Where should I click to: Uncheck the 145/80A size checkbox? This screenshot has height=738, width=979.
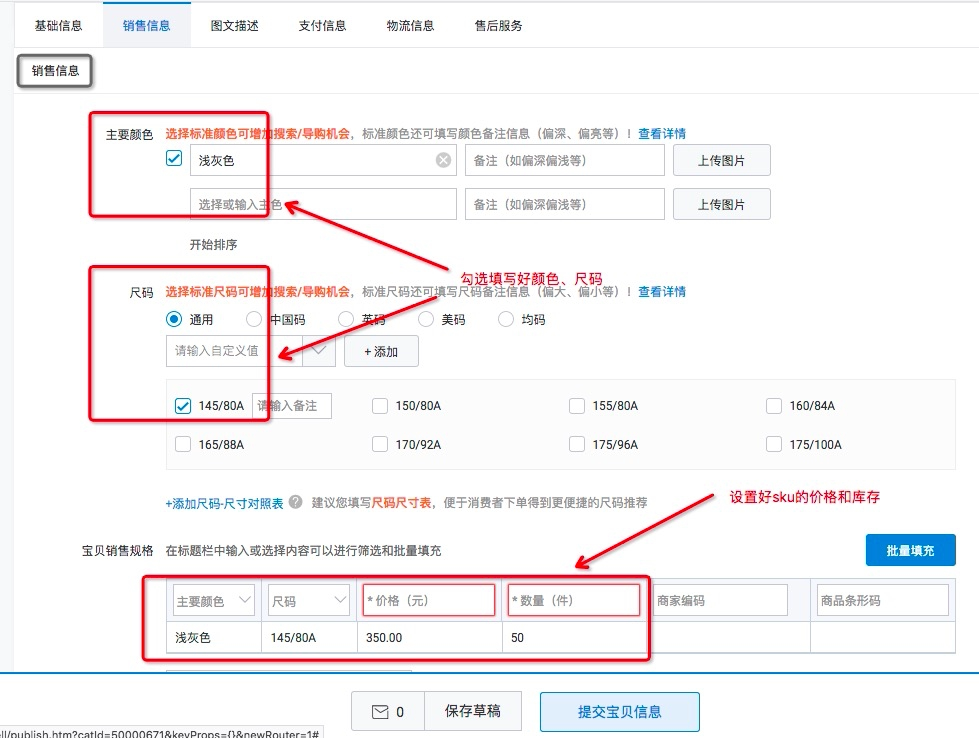point(183,406)
